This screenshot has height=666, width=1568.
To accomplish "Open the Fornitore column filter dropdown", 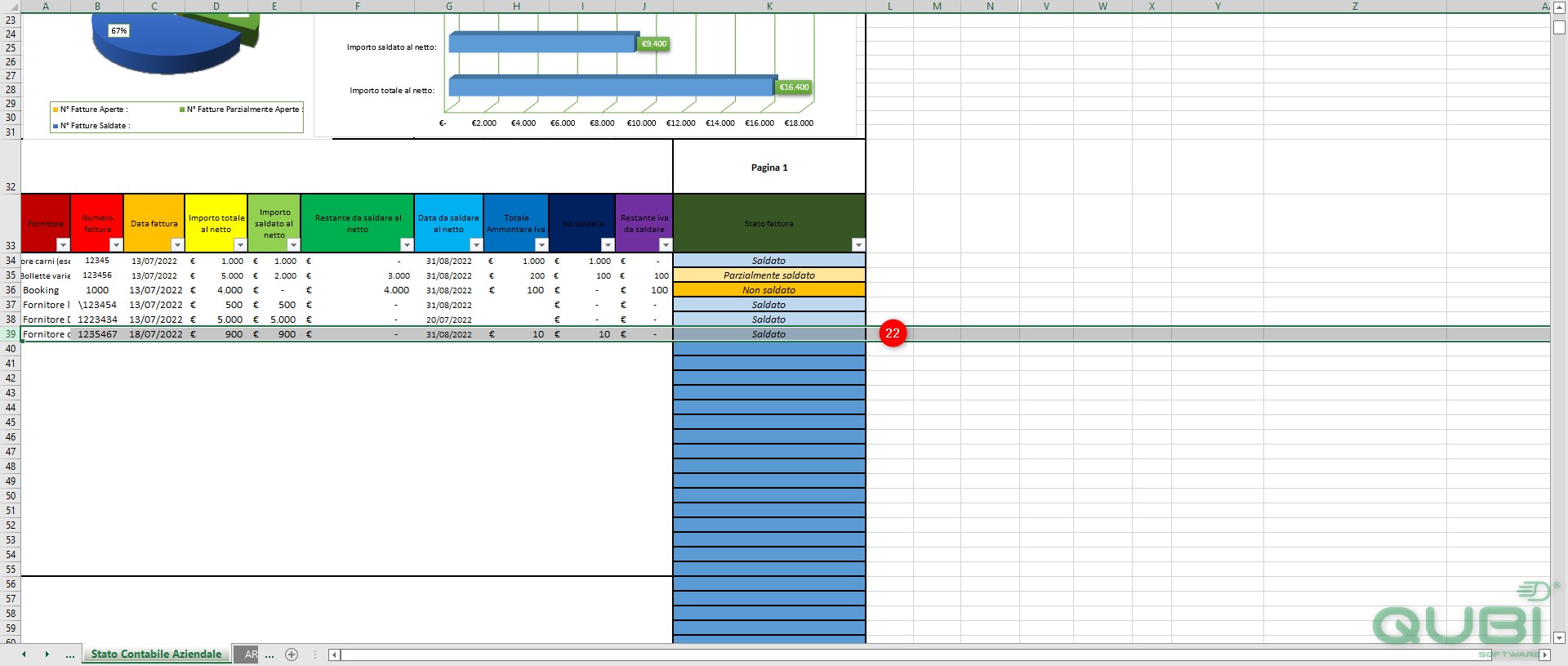I will click(63, 245).
